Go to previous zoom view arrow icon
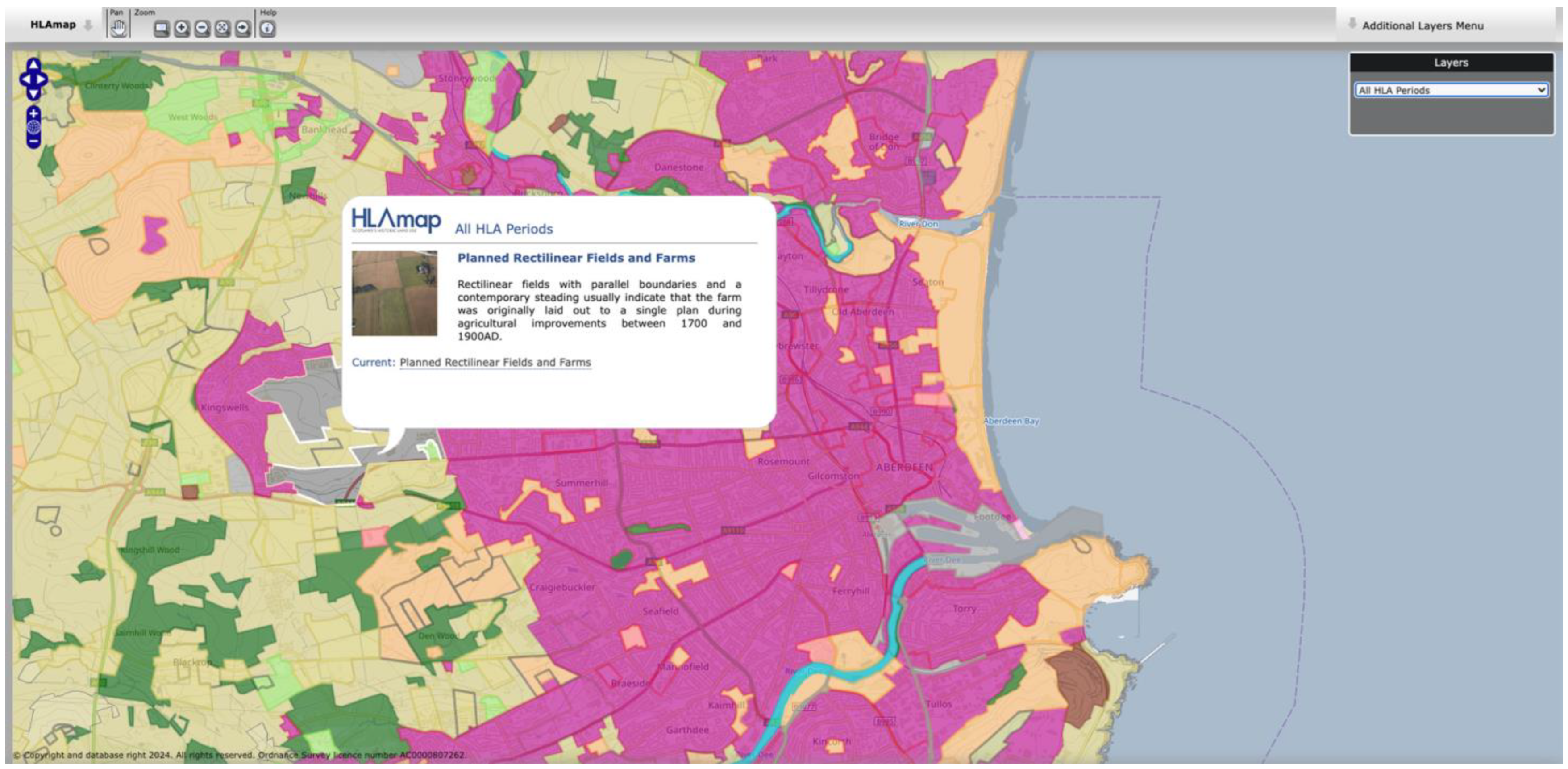Viewport: 1568px width, 769px height. coord(242,28)
